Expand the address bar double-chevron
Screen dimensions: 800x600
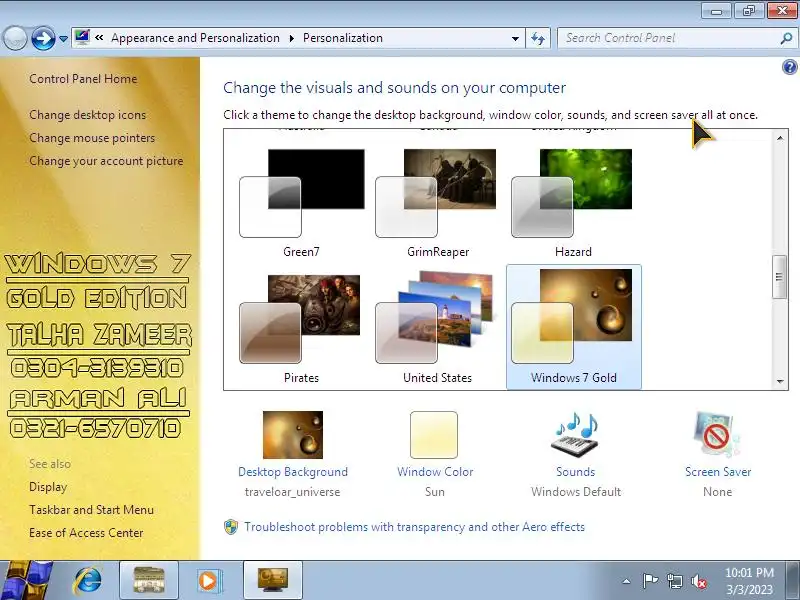tap(99, 38)
